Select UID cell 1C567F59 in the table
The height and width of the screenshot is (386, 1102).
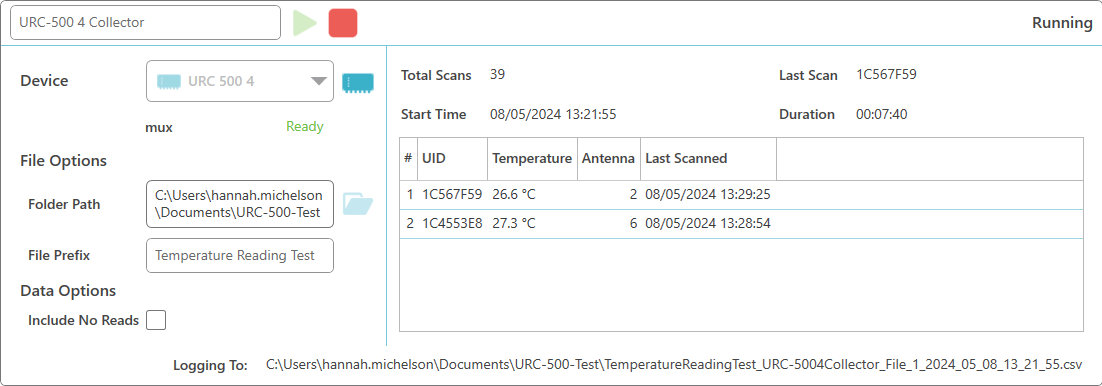pos(452,195)
